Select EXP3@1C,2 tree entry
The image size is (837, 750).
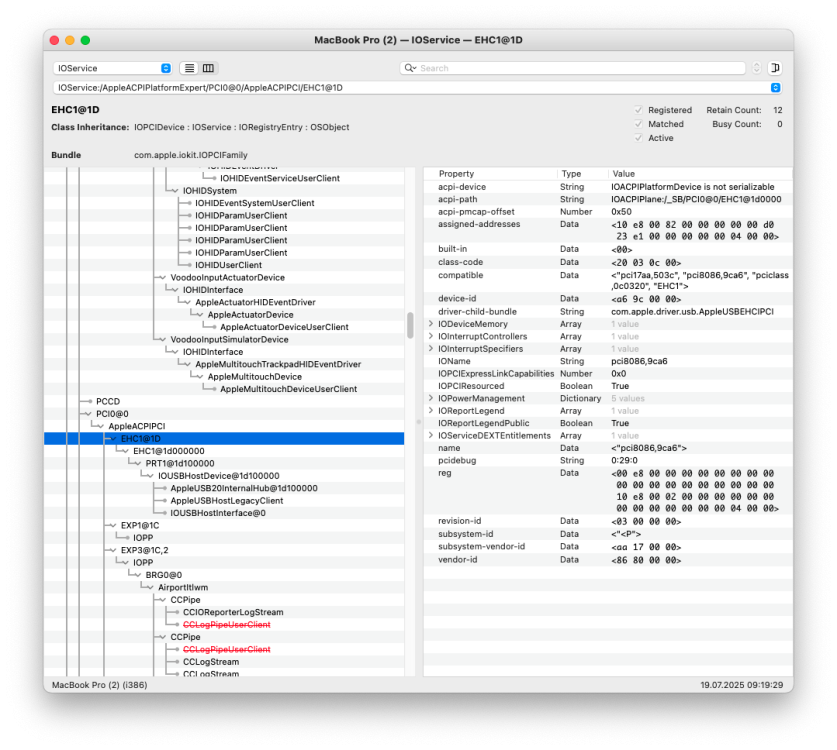point(144,550)
